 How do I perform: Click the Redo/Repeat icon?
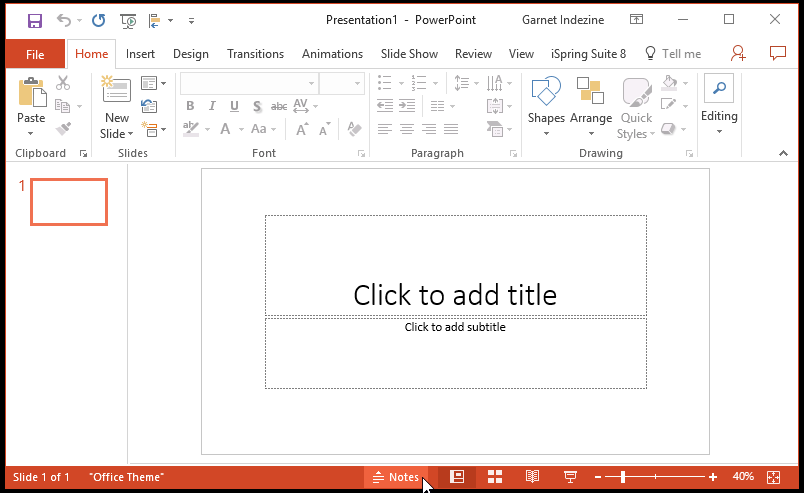click(x=98, y=21)
